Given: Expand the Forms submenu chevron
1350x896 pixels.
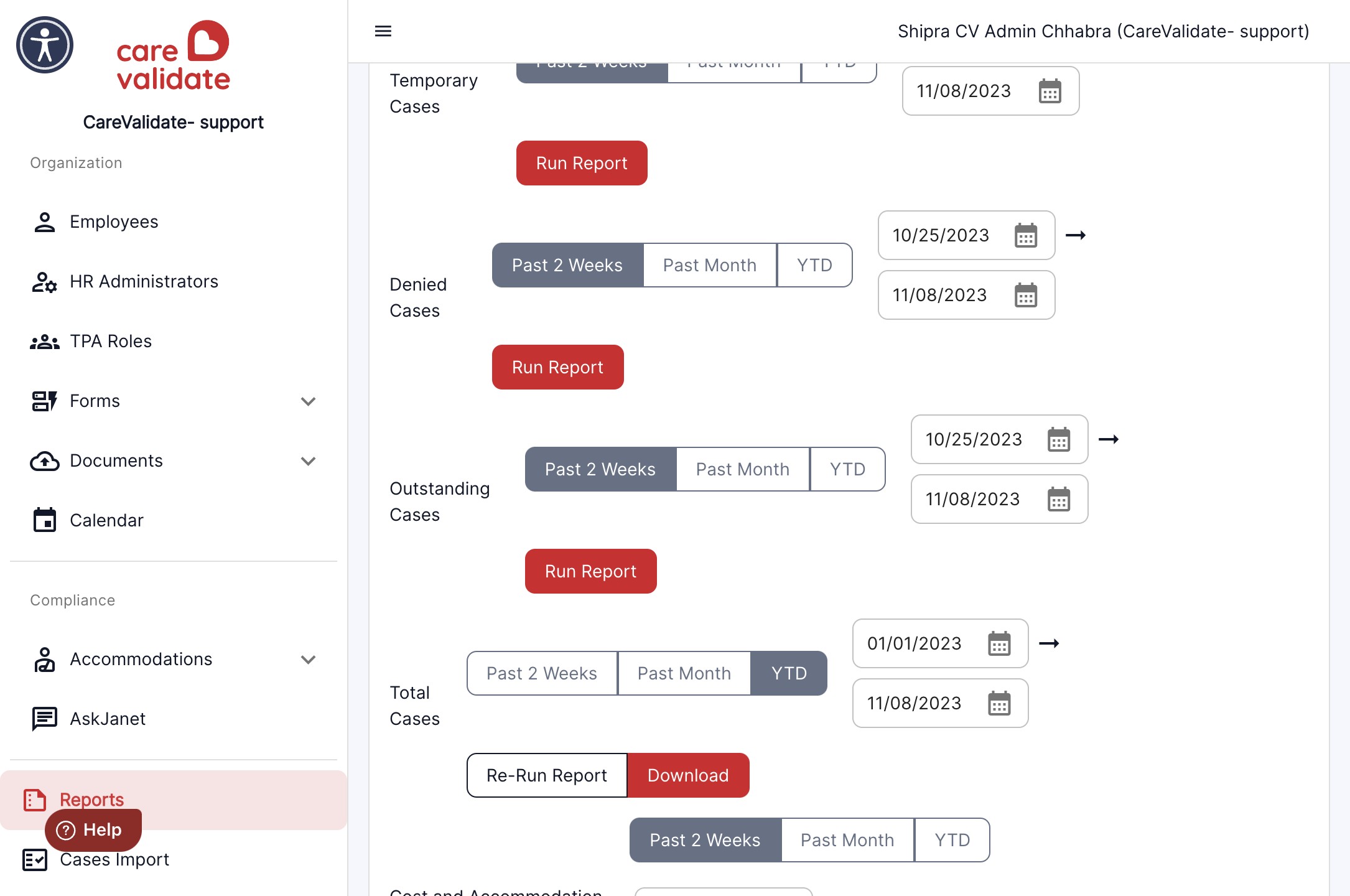Looking at the screenshot, I should pos(309,401).
